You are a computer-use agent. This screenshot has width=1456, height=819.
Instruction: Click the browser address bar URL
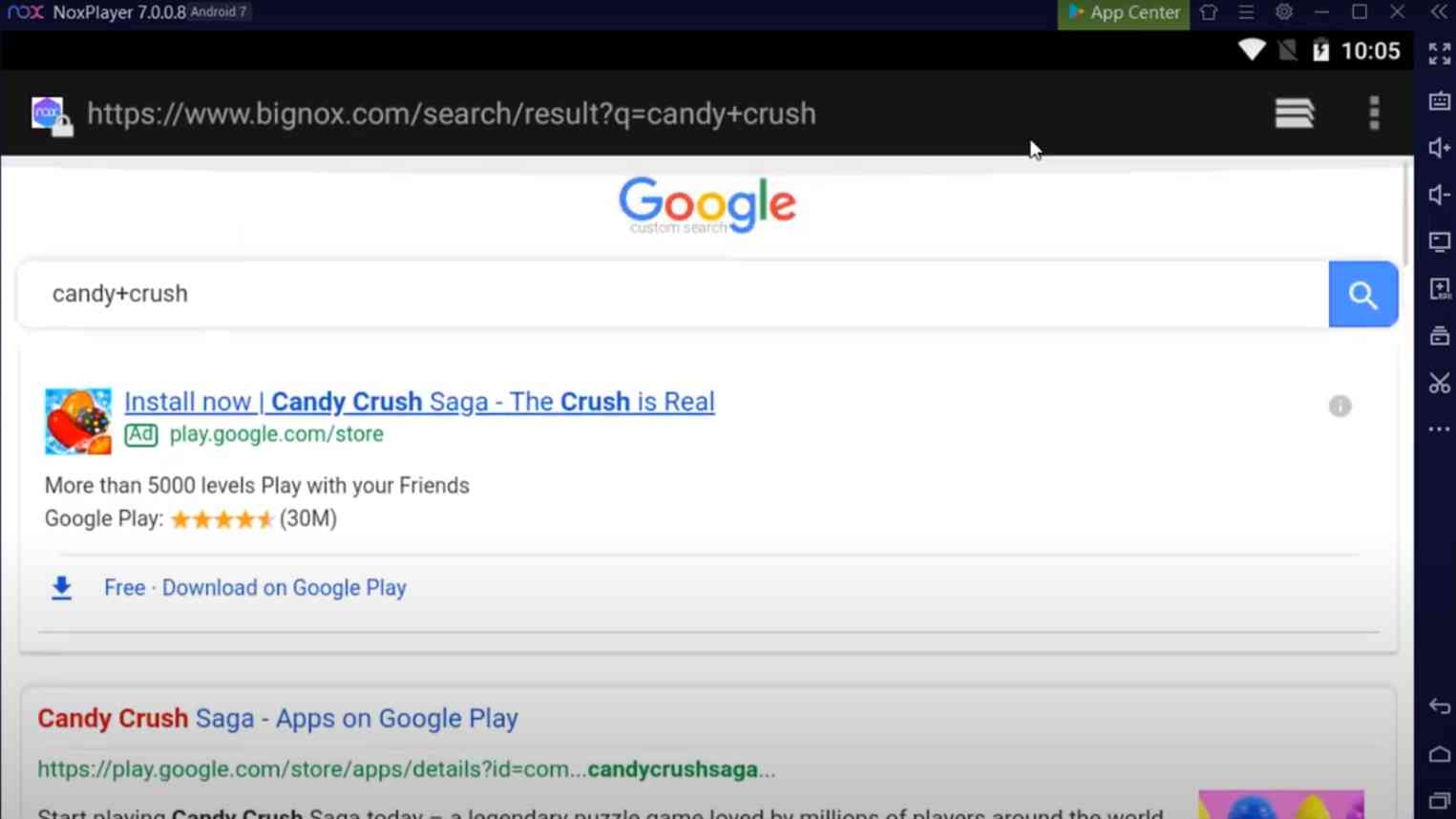click(x=452, y=114)
